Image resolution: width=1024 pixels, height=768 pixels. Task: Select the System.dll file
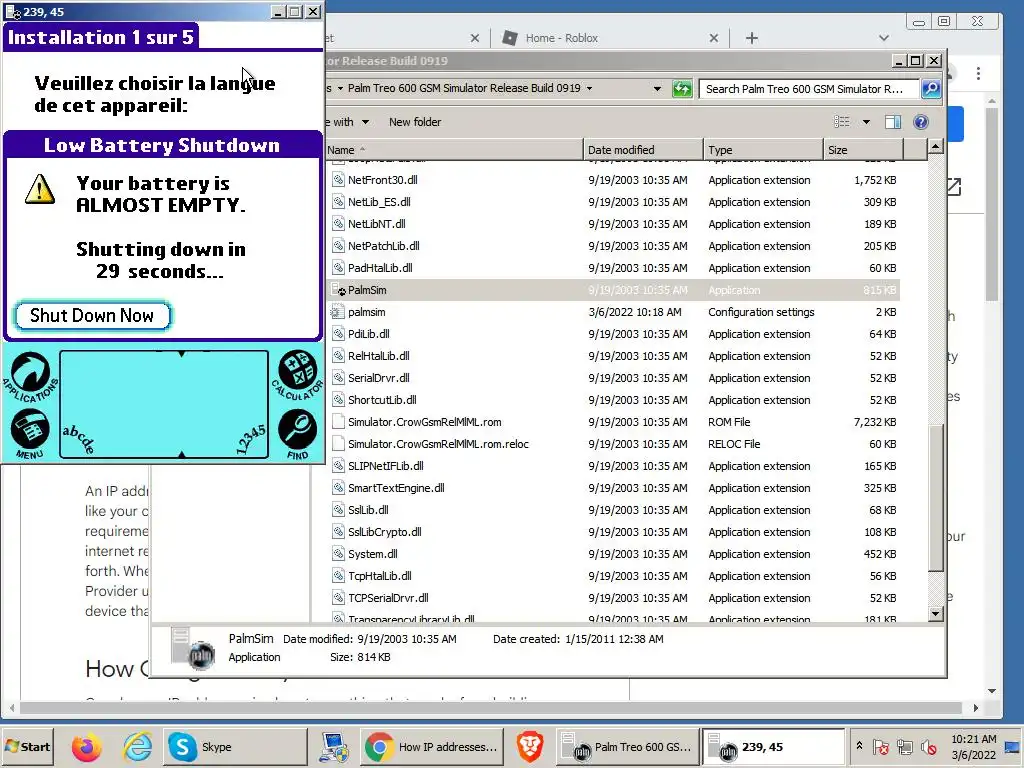click(372, 554)
